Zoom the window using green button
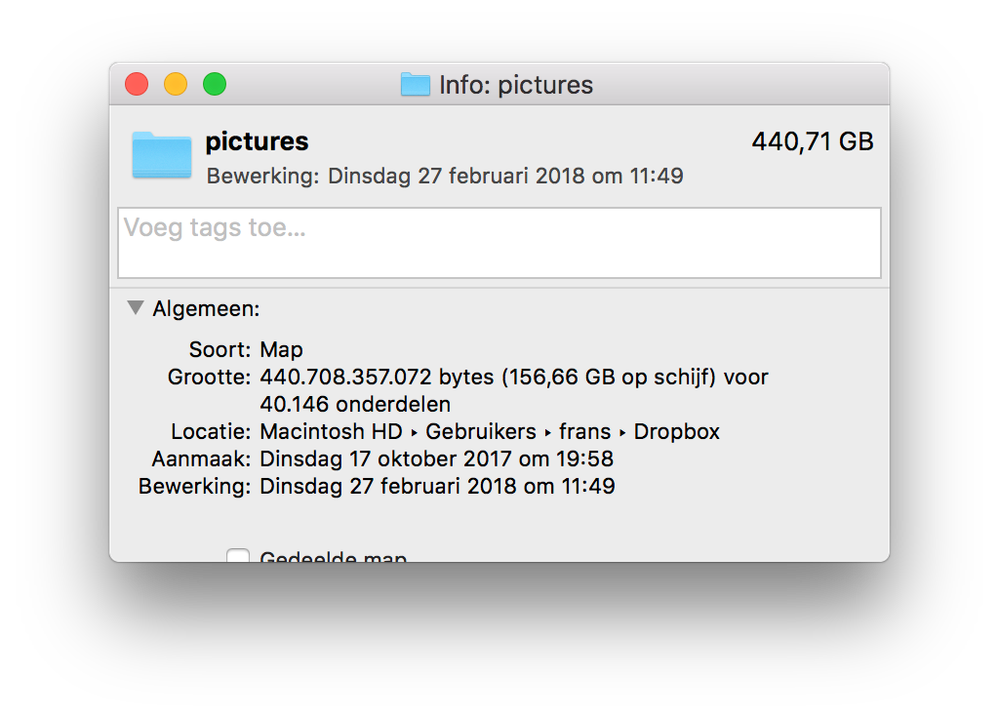 coord(214,85)
